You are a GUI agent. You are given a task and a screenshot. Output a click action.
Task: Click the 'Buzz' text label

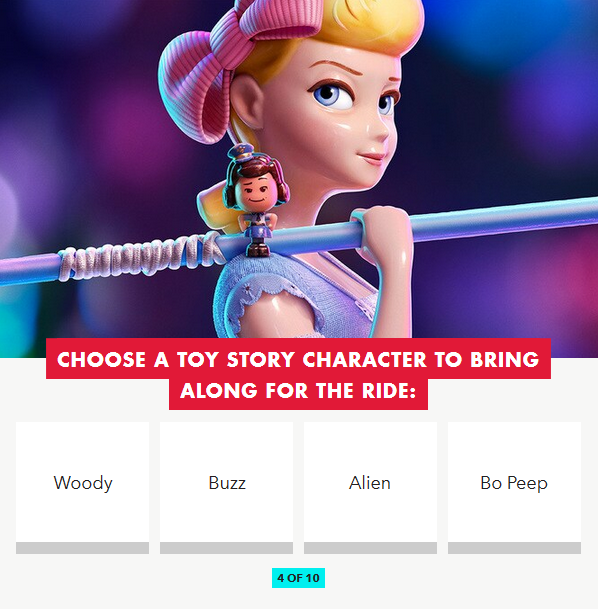(x=227, y=483)
